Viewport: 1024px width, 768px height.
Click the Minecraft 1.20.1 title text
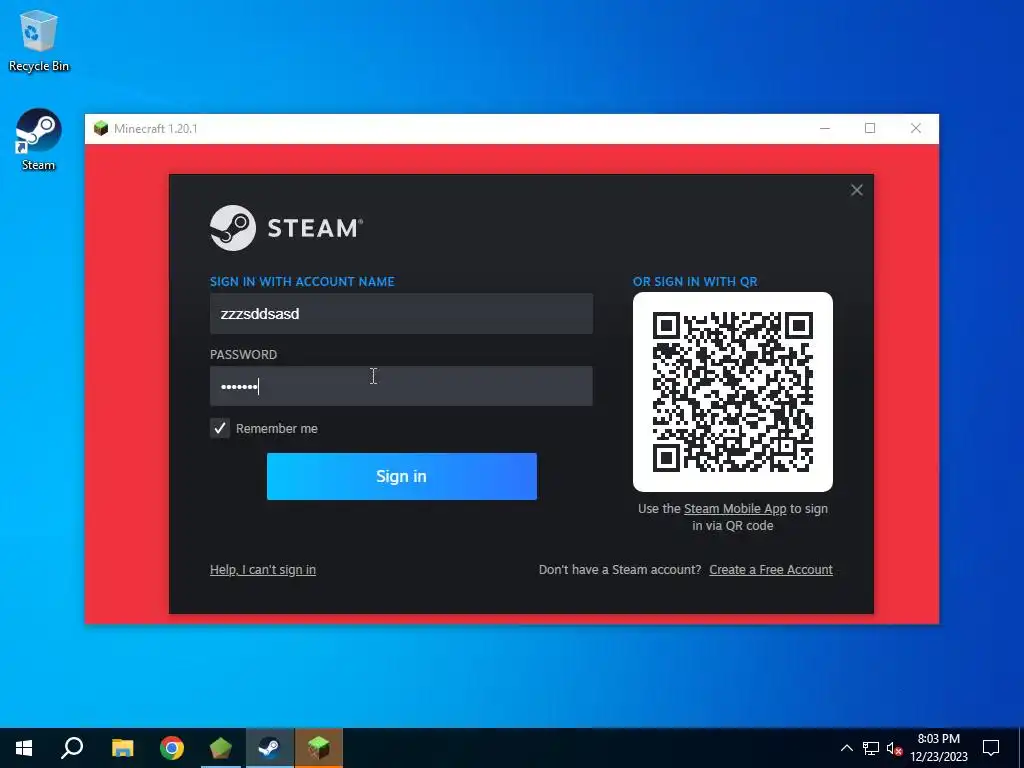(155, 129)
